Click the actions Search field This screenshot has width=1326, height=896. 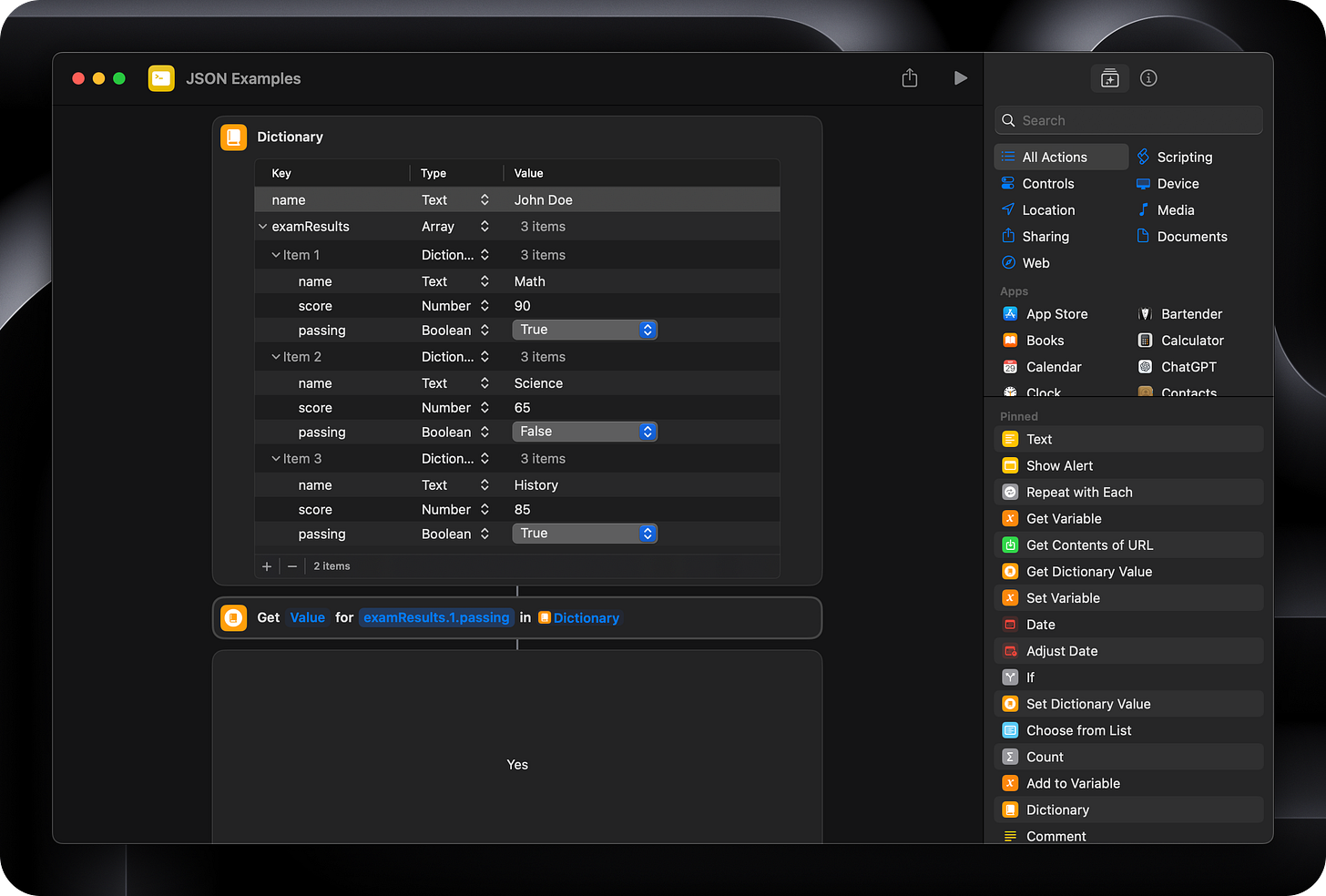click(1129, 120)
